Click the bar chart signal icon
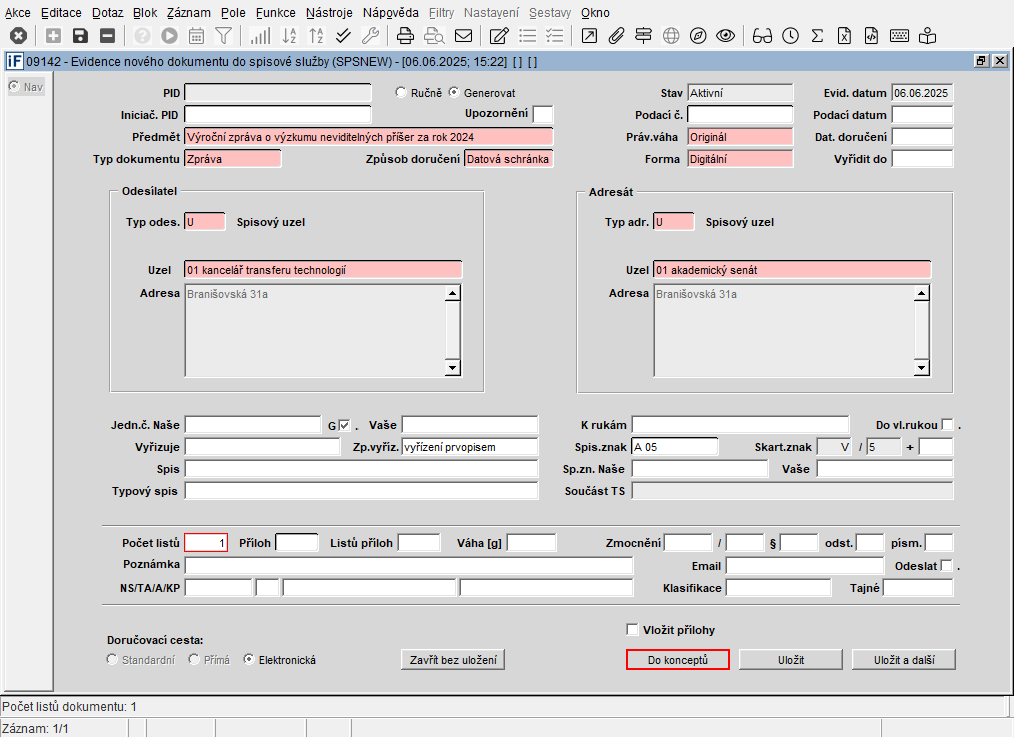Viewport: 1014px width, 738px height. pos(260,36)
